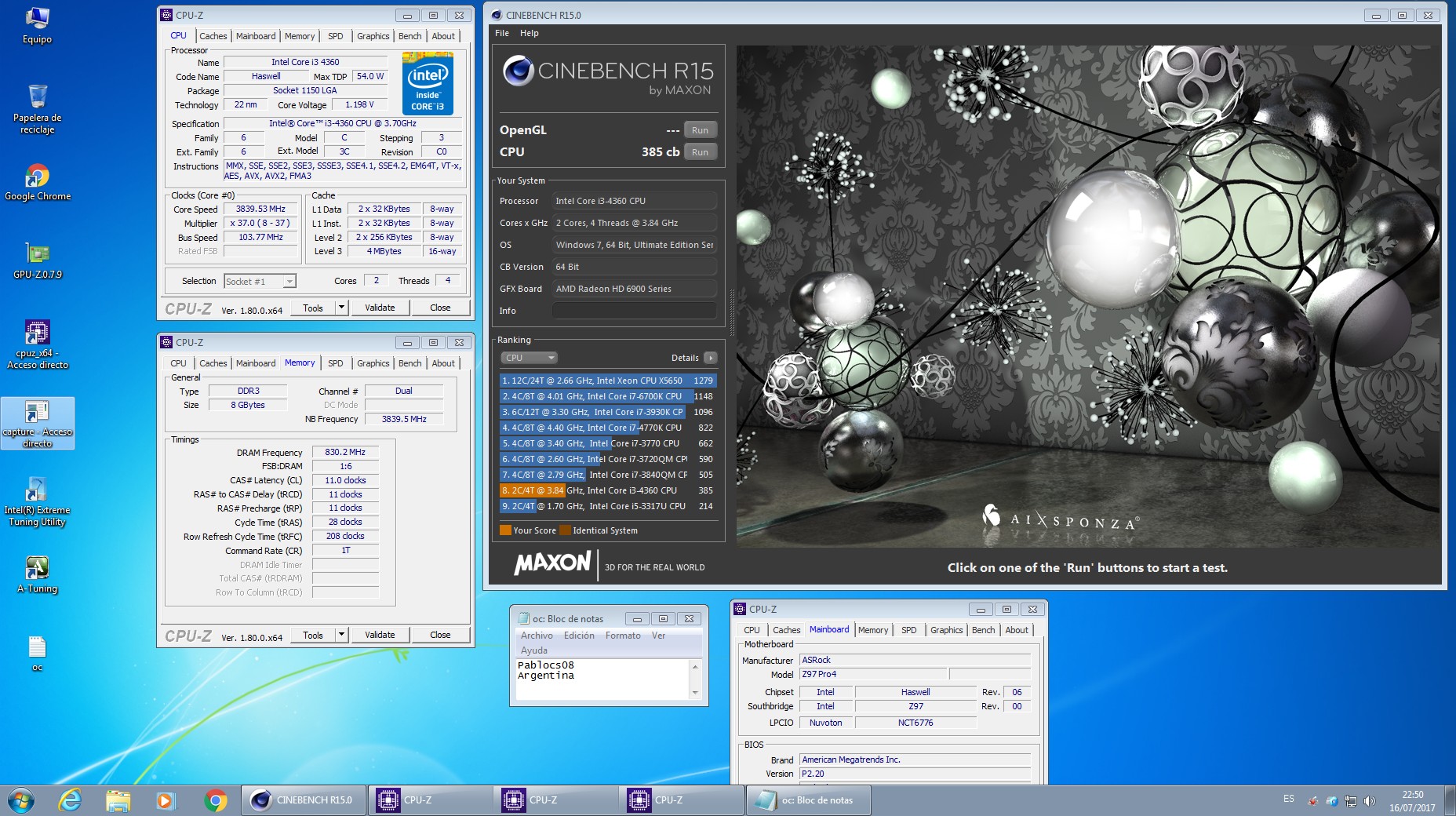Open Graphics tab in Mainboard CPU-Z window
1456x816 pixels.
pyautogui.click(x=946, y=630)
